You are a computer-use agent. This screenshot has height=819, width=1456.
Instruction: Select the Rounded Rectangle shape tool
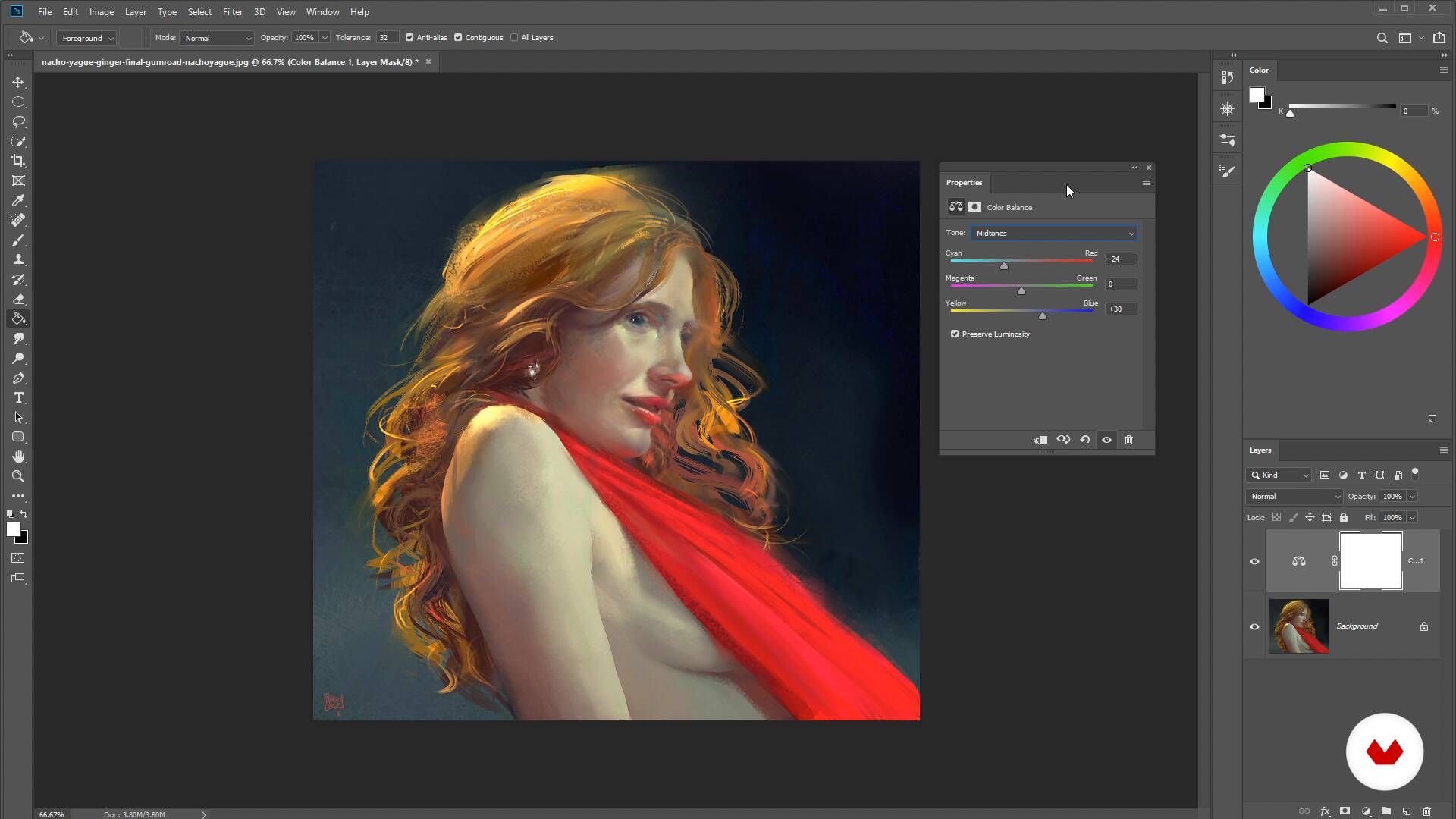tap(18, 437)
